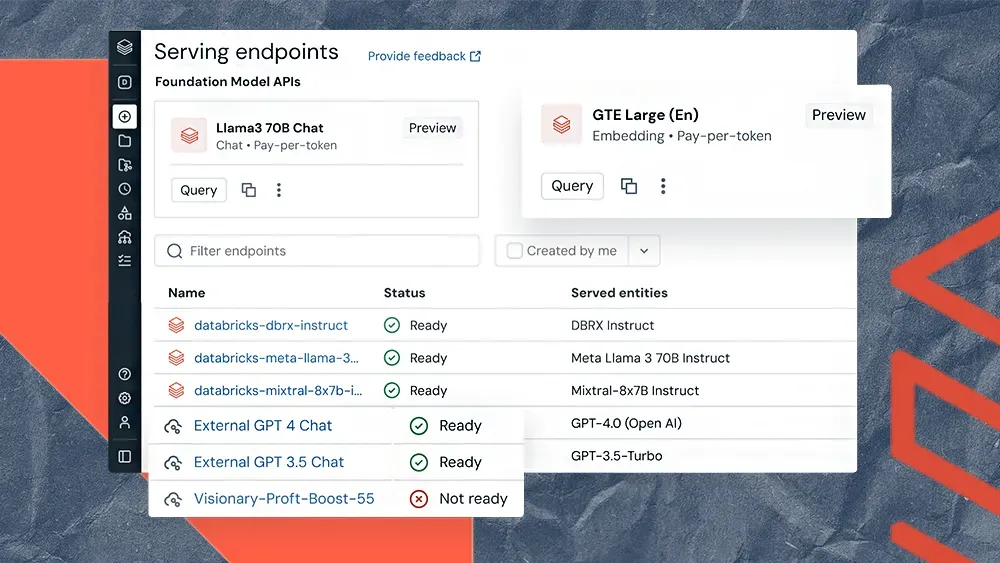Open Llama3 70B Chat more options menu
Image resolution: width=1000 pixels, height=563 pixels.
pos(279,190)
